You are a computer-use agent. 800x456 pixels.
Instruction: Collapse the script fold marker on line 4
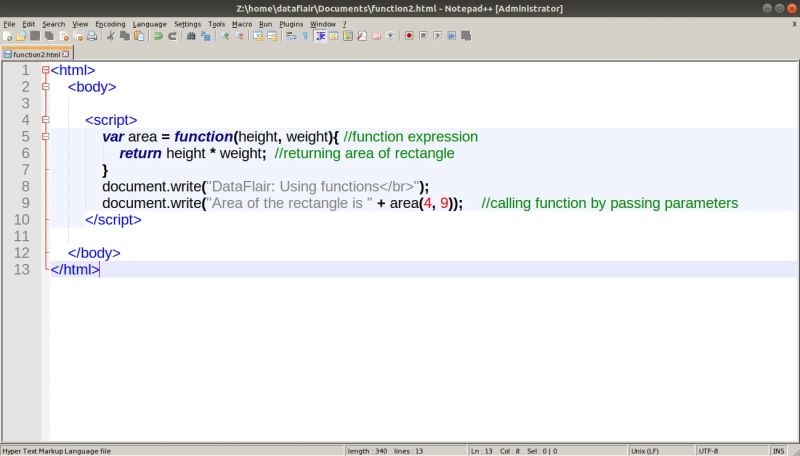45,120
